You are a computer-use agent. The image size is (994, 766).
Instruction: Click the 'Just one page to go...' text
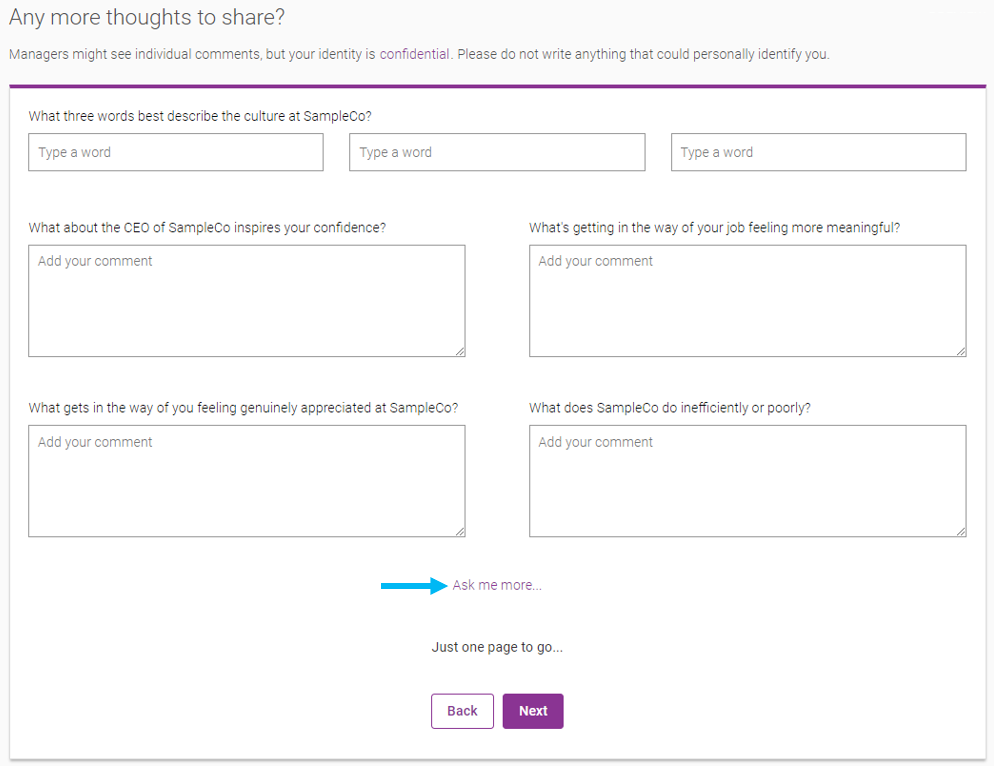[x=497, y=647]
